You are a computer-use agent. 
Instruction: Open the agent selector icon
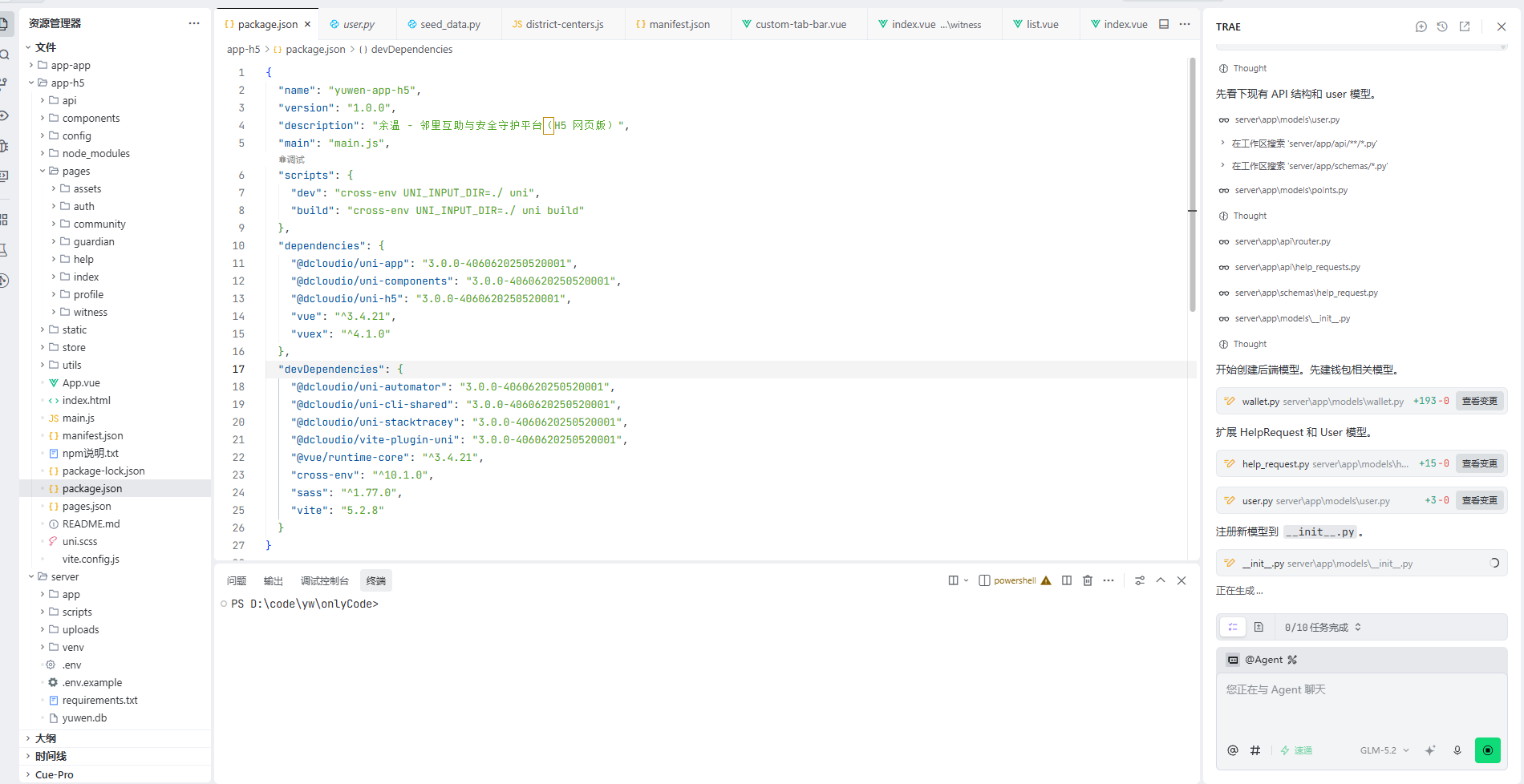click(1233, 660)
